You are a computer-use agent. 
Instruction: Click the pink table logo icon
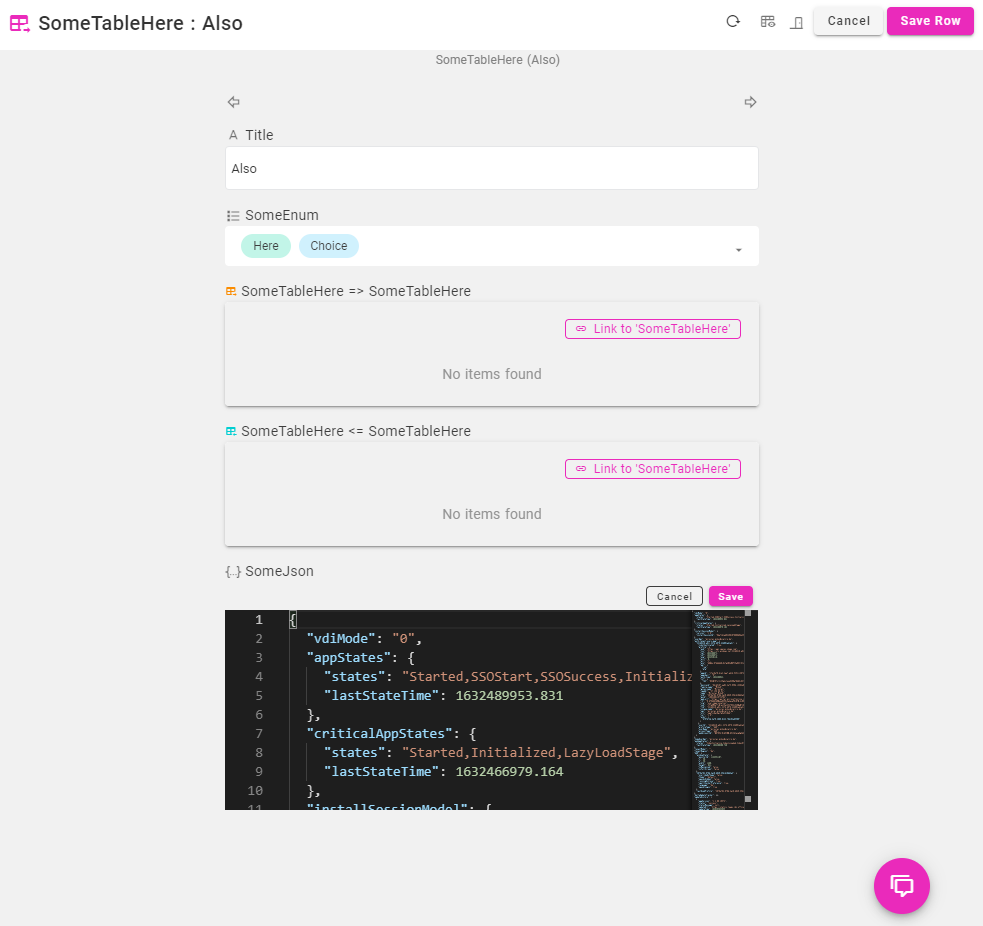click(19, 24)
